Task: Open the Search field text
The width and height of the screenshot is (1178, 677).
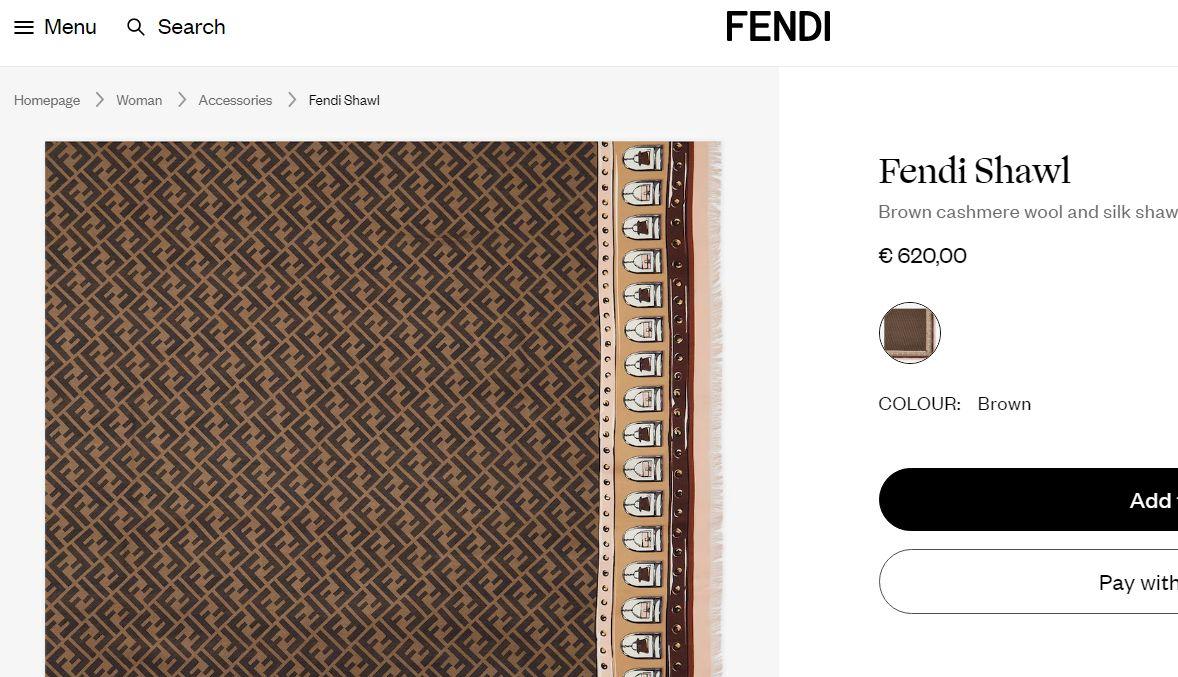Action: pyautogui.click(x=192, y=27)
